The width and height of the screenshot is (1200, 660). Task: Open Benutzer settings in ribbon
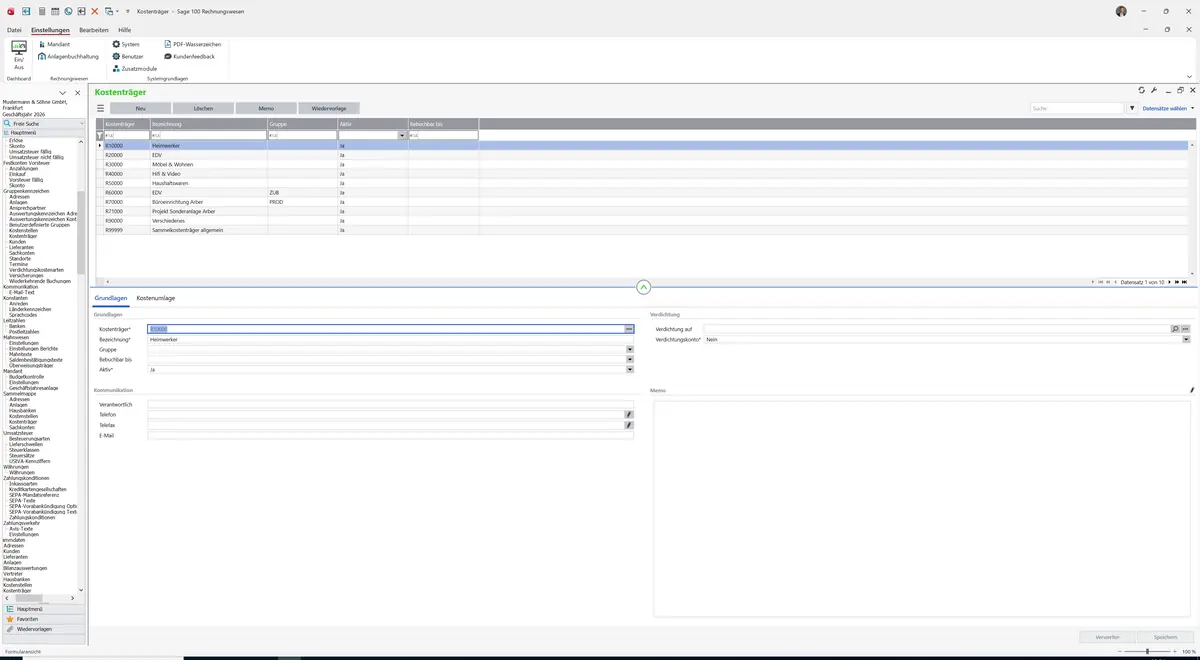pyautogui.click(x=128, y=56)
